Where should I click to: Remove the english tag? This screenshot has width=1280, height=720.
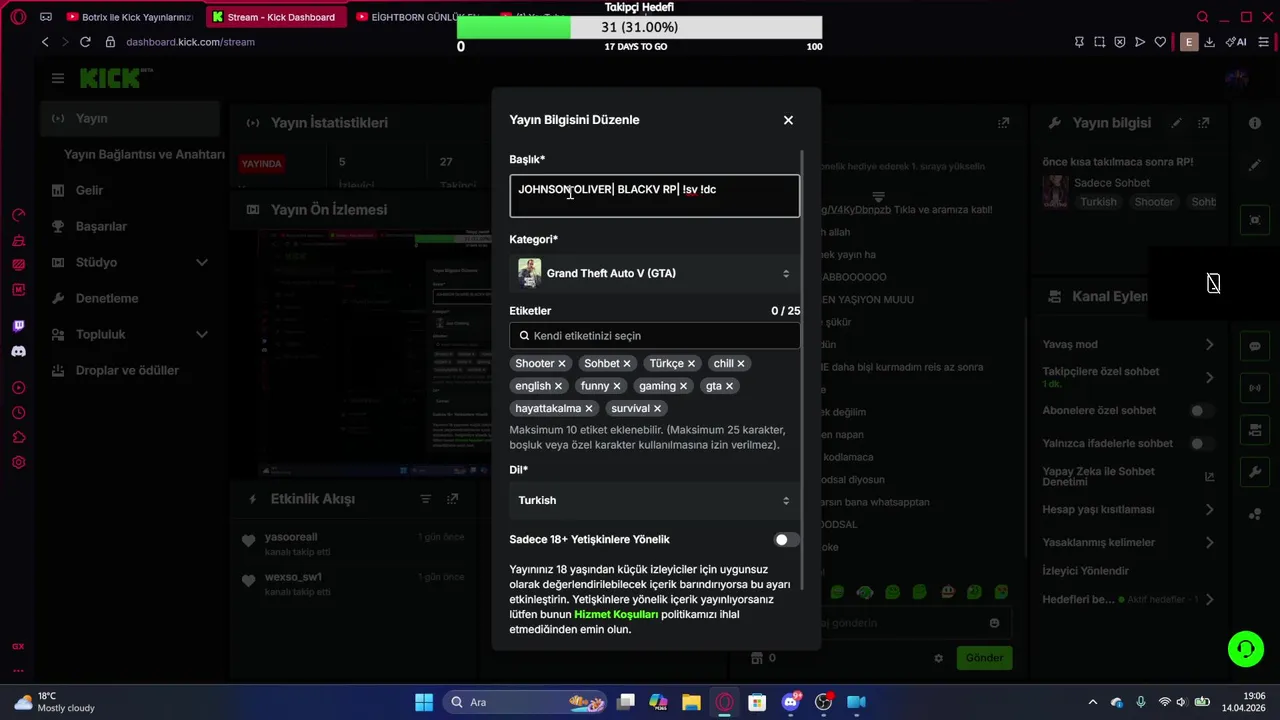558,386
